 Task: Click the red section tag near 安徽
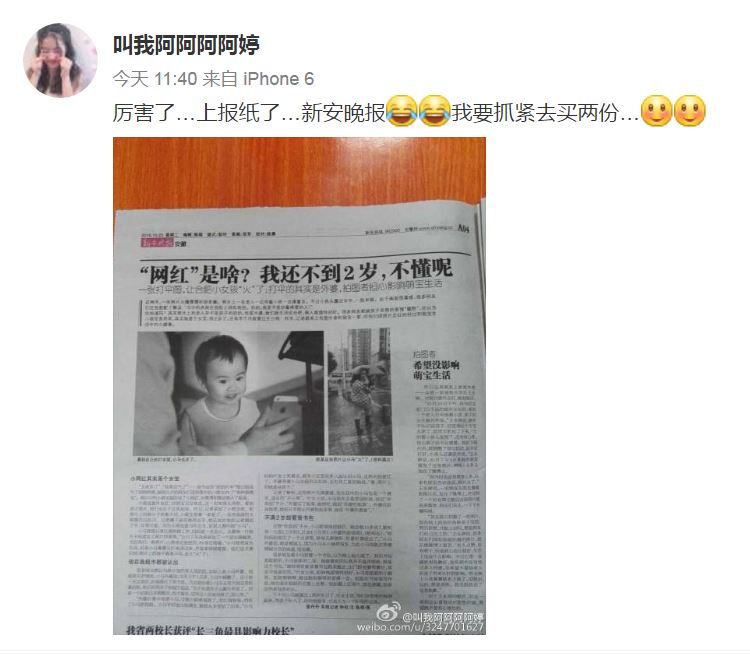click(x=156, y=244)
